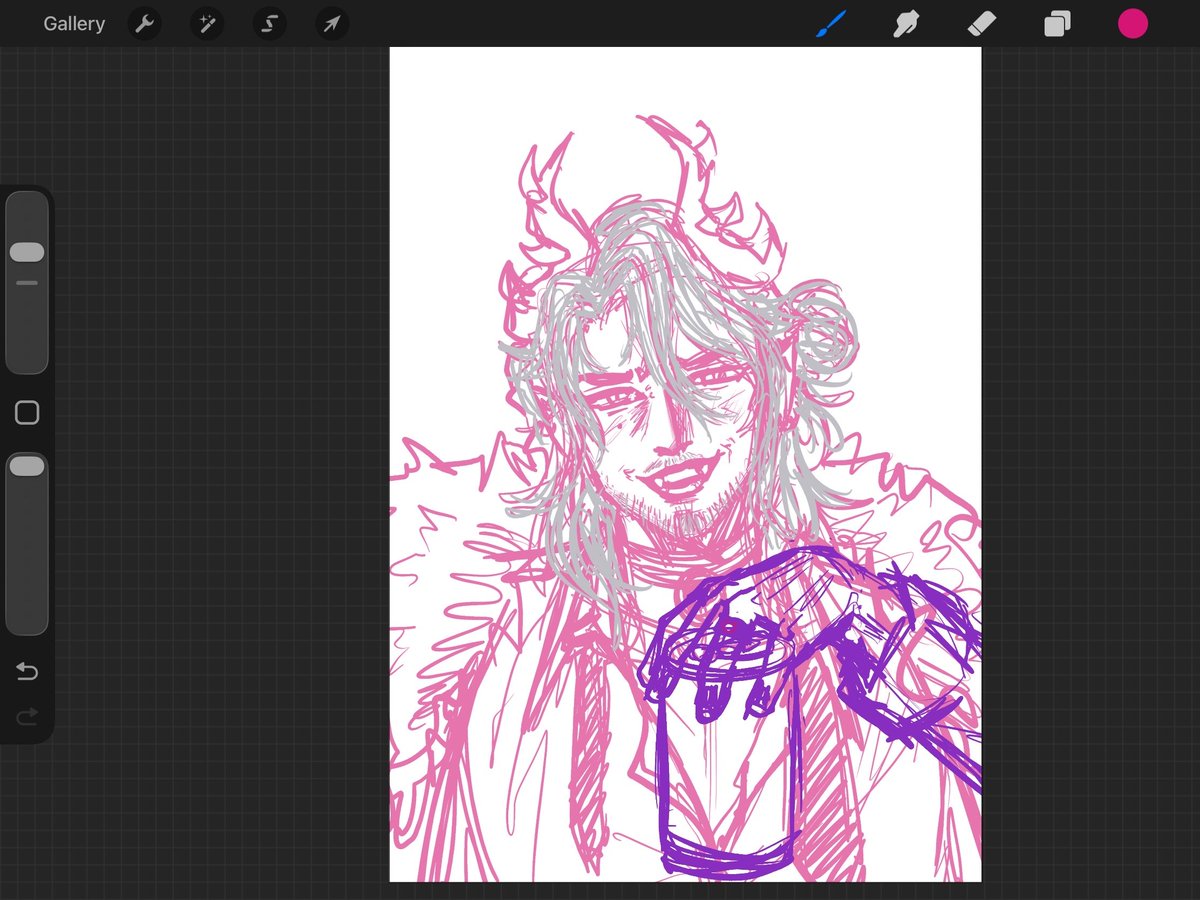This screenshot has width=1200, height=900.
Task: Select the Brush tool
Action: (831, 24)
